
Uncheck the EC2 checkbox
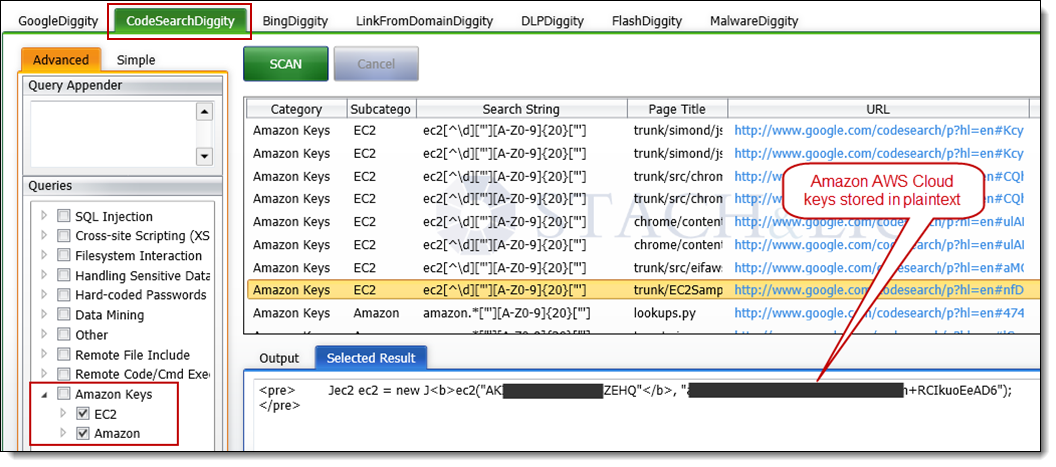[x=84, y=414]
